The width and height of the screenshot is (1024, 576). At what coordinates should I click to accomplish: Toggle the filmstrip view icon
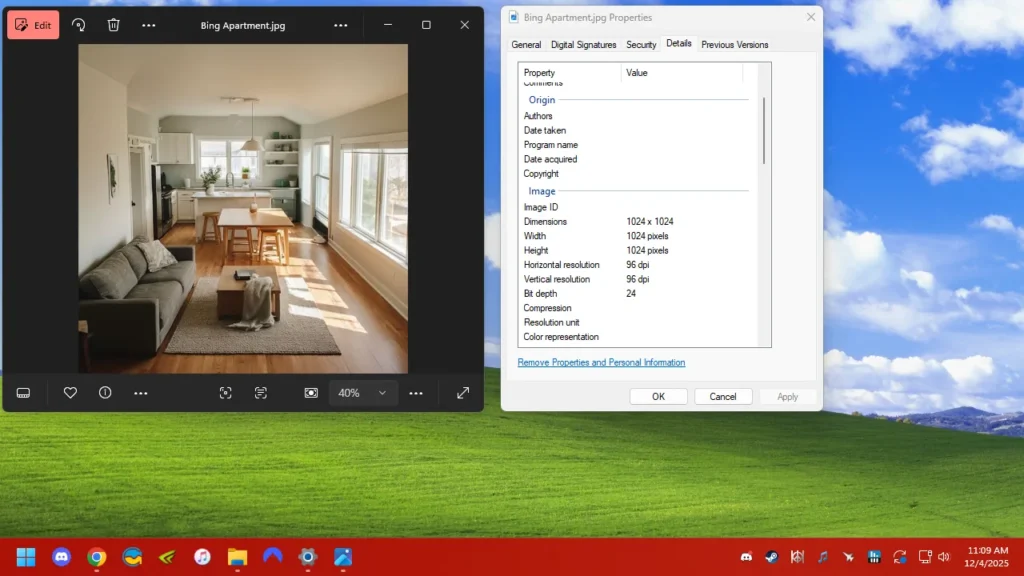click(x=23, y=393)
